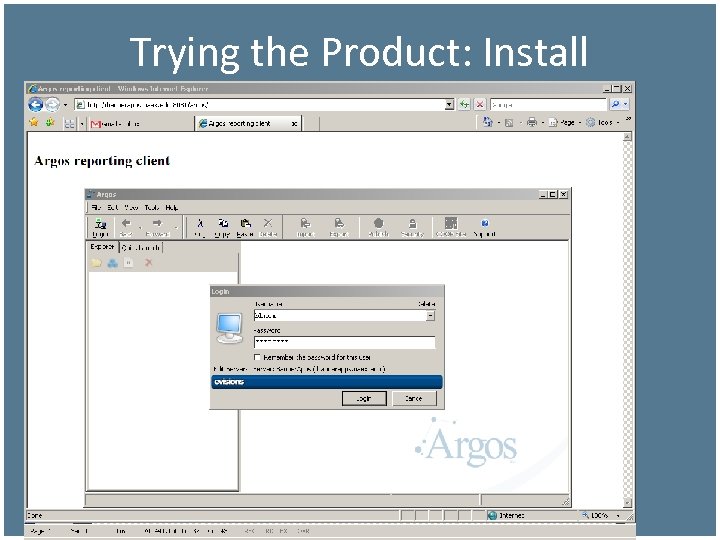This screenshot has width=720, height=540.
Task: Click the Add to Favorites icon in IE
Action: [50, 122]
